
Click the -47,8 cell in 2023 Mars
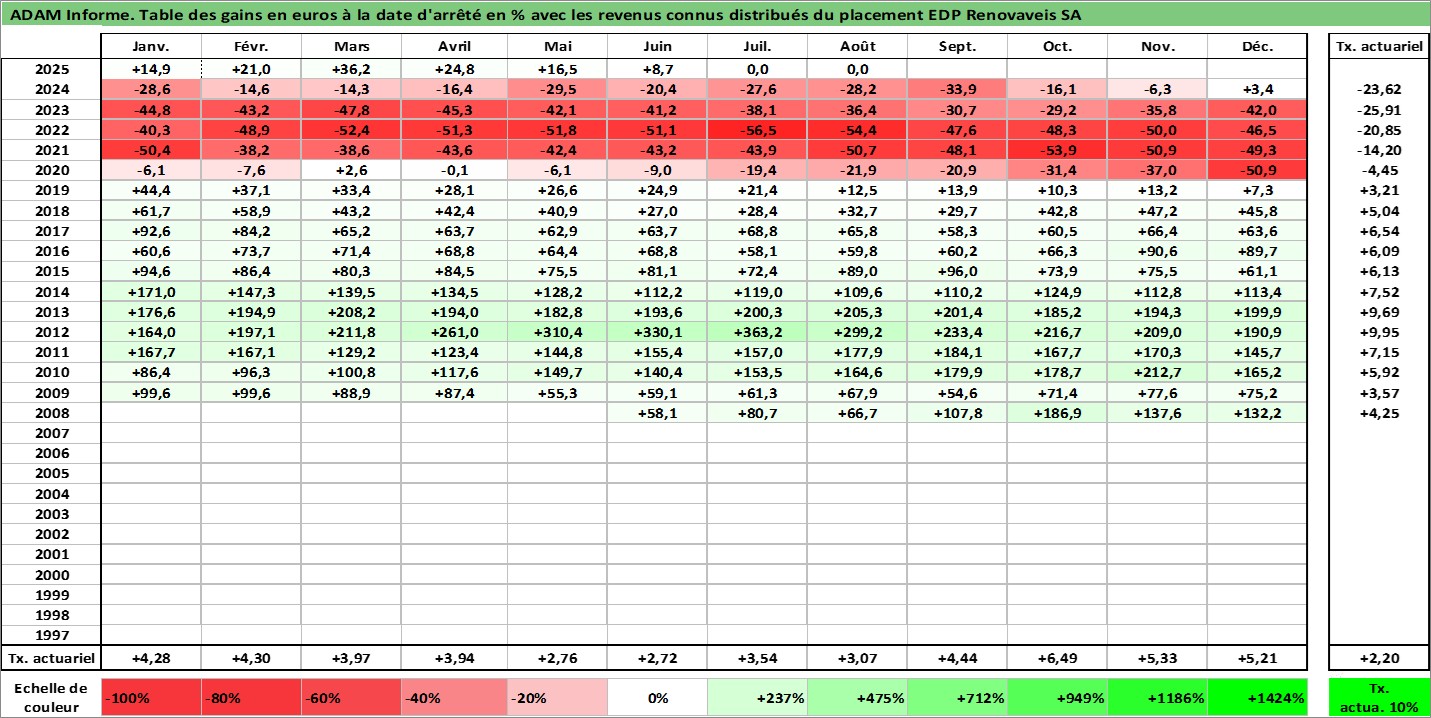tap(352, 110)
